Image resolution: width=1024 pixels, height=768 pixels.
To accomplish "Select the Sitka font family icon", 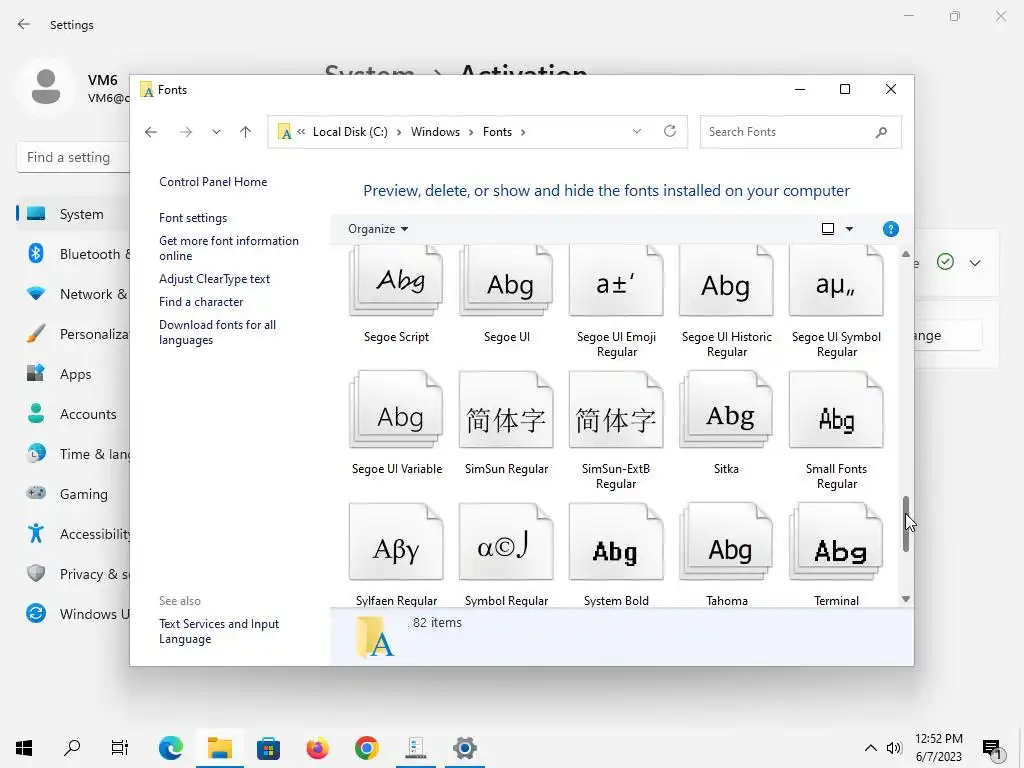I will 726,409.
